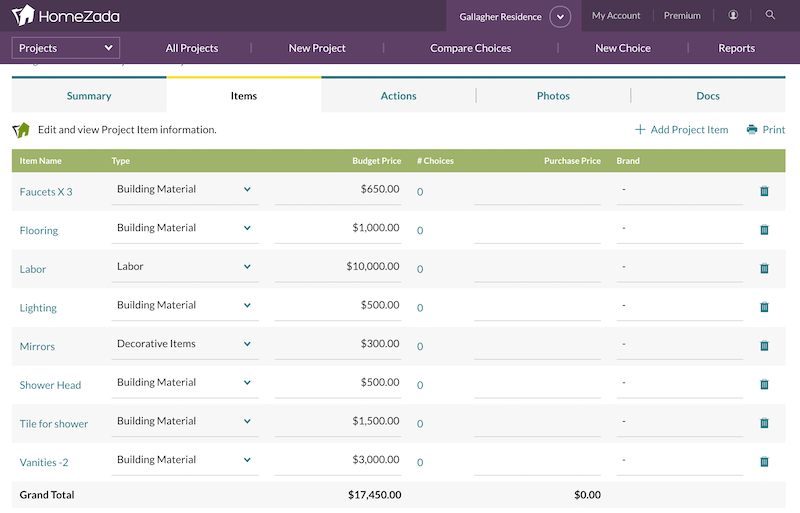Click Add Project Item

tap(681, 129)
